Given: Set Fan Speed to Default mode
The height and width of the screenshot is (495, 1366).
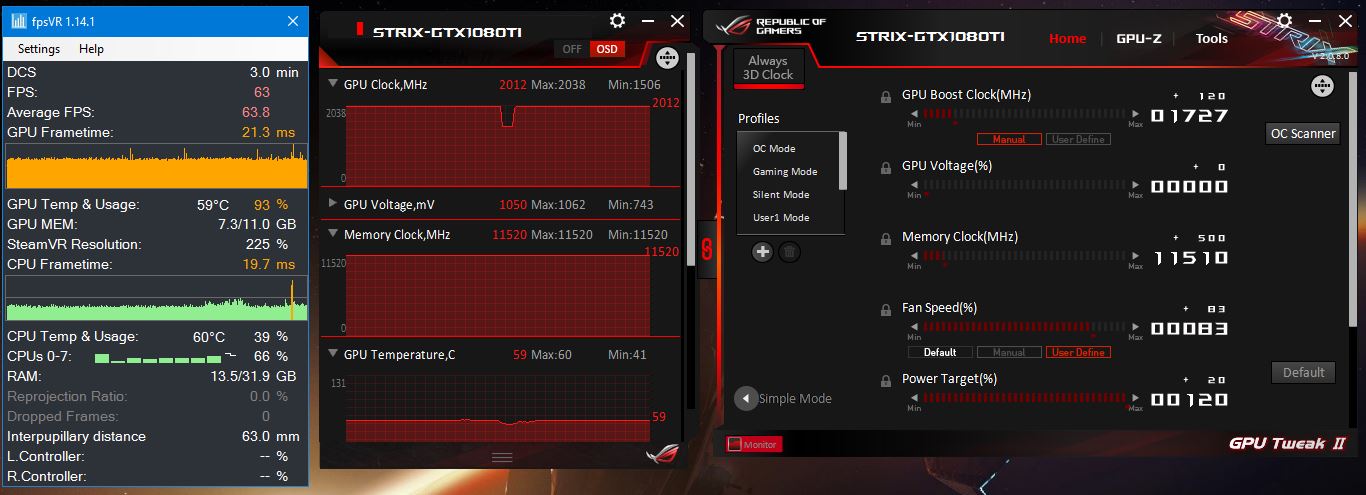Looking at the screenshot, I should 940,352.
